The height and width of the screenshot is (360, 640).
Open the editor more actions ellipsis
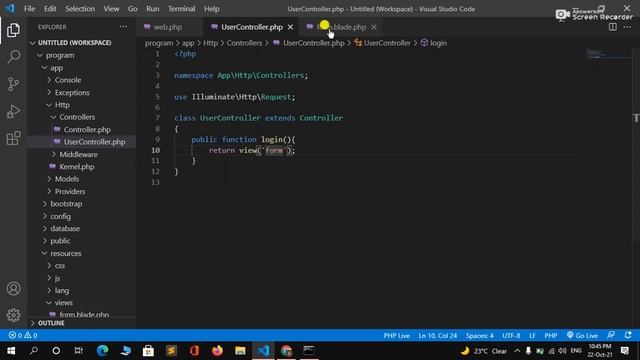click(627, 27)
